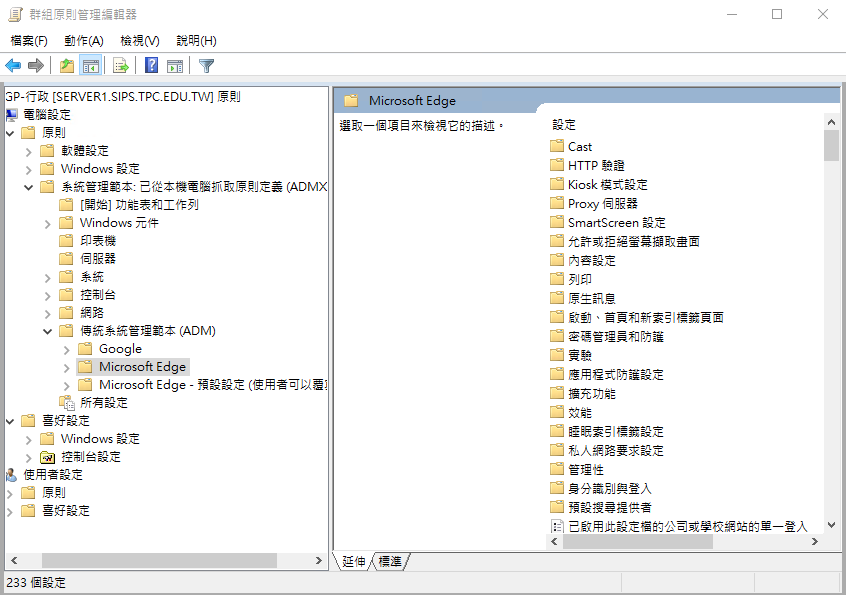
Task: Click the 預設搜尋提供者 folder icon
Action: (x=557, y=507)
